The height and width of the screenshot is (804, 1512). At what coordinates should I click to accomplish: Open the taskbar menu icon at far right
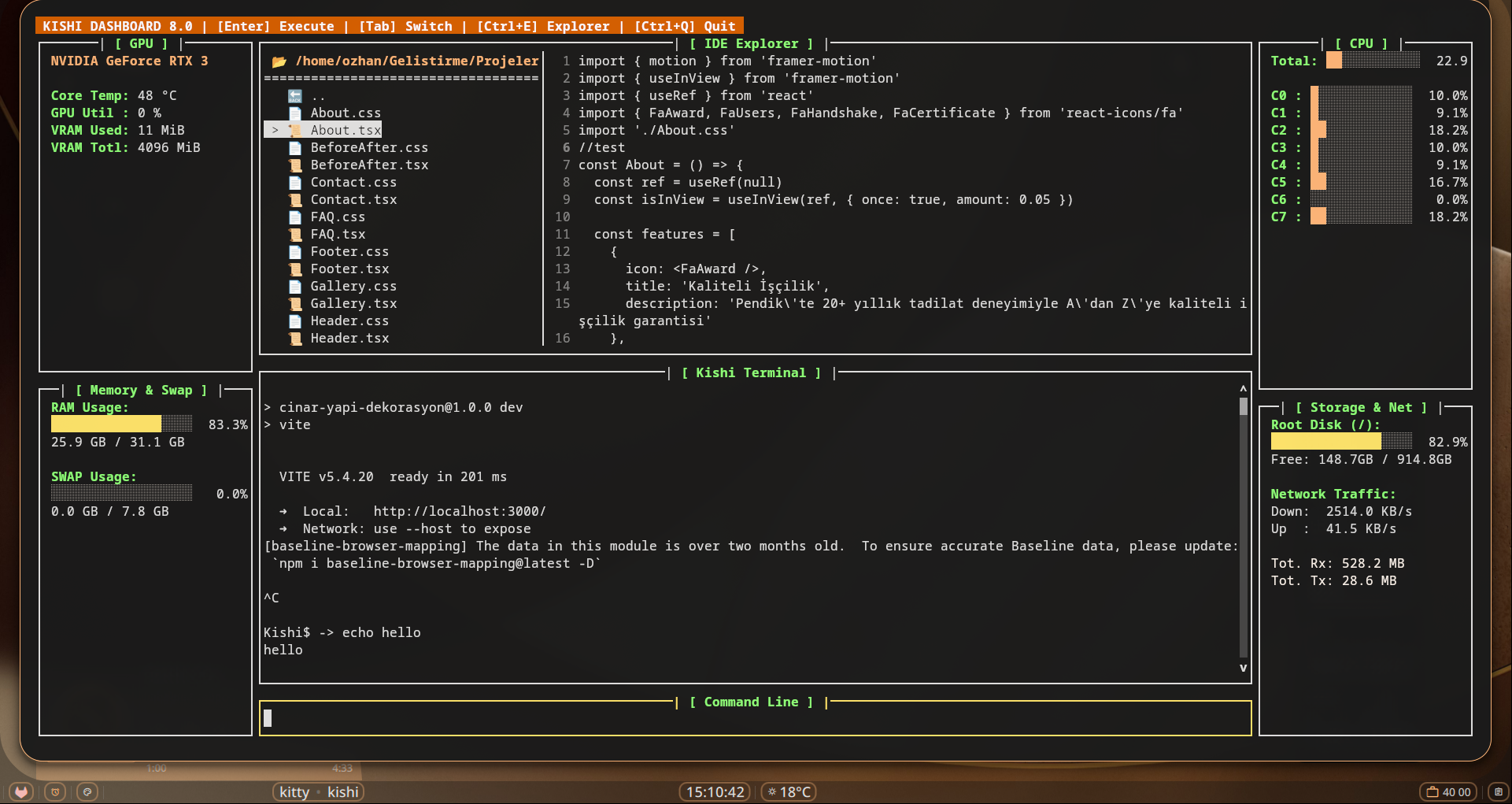coord(1498,791)
